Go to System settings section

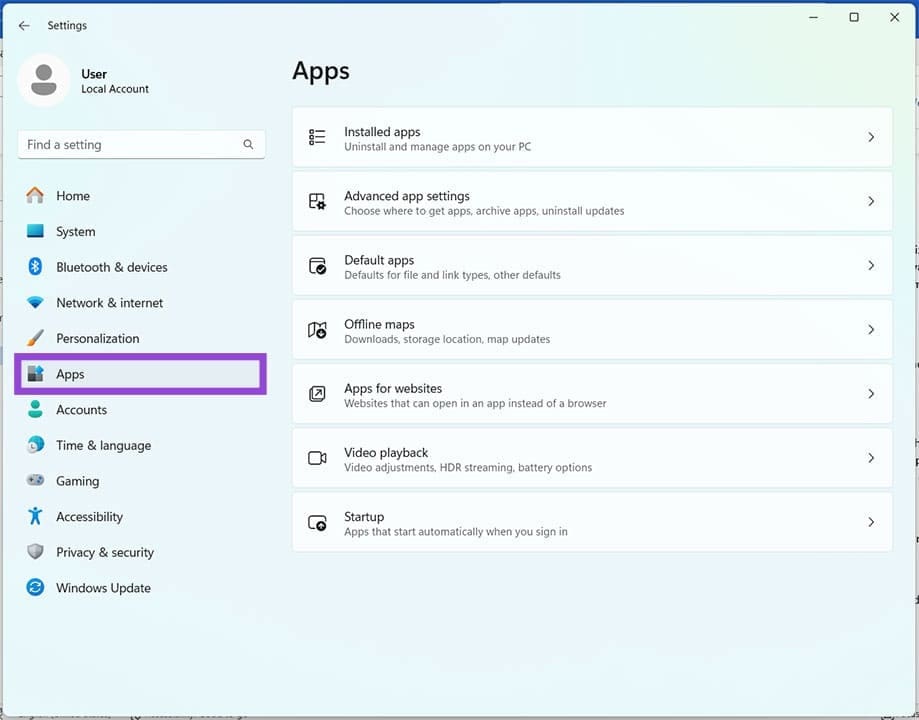(76, 232)
